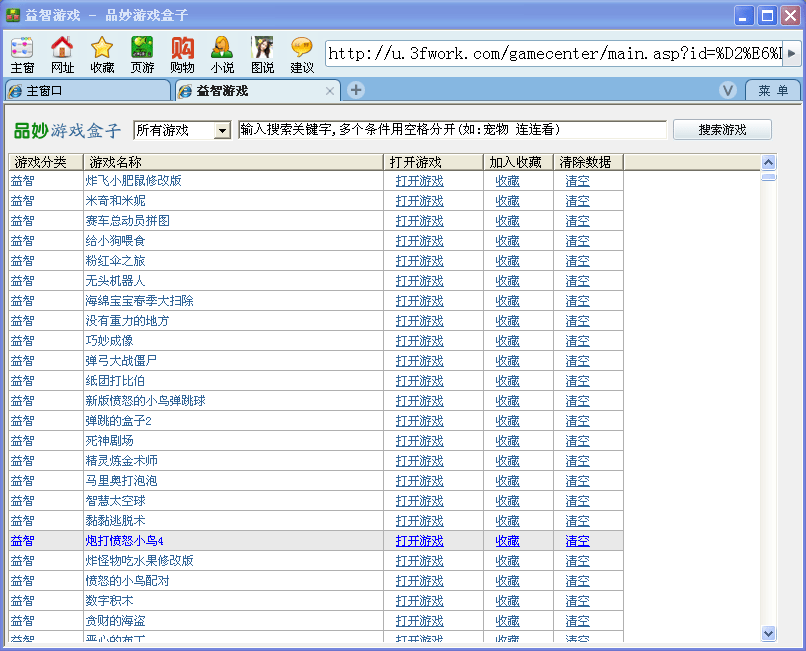This screenshot has width=806, height=651.
Task: Open the 菜单 menu
Action: 772,91
